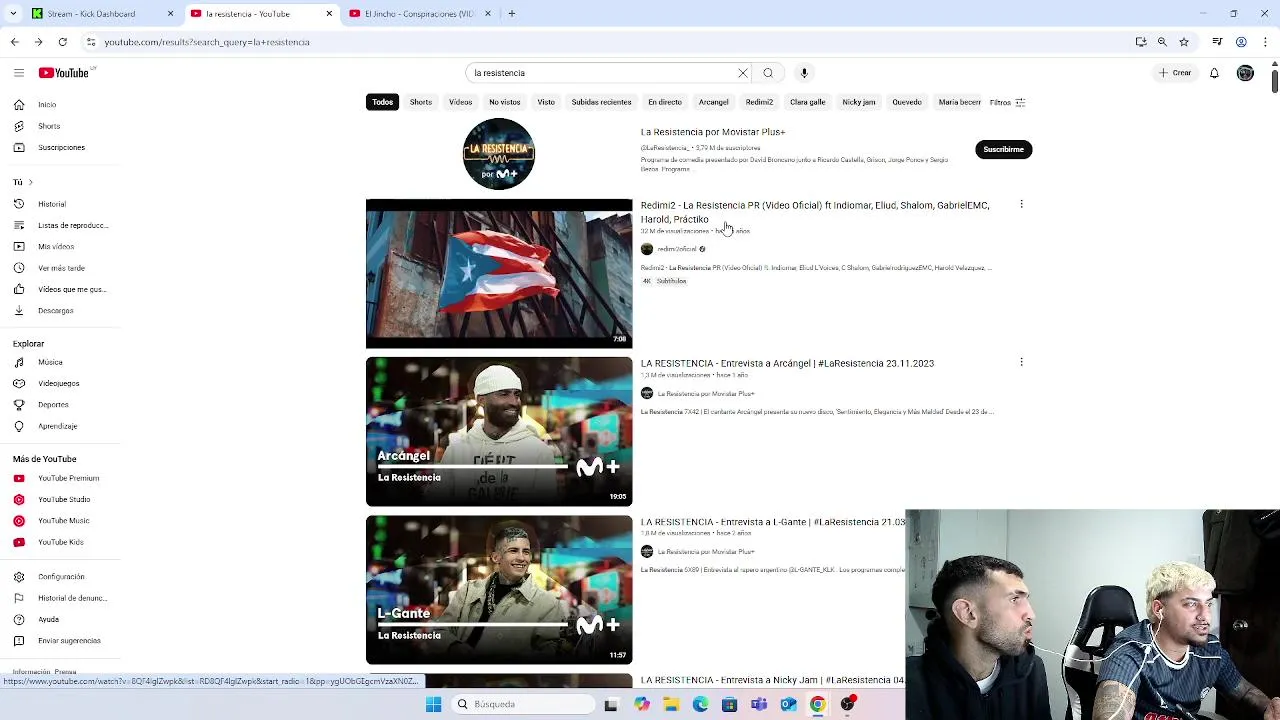Open Ver más tarde
Image resolution: width=1280 pixels, height=720 pixels.
pos(61,268)
